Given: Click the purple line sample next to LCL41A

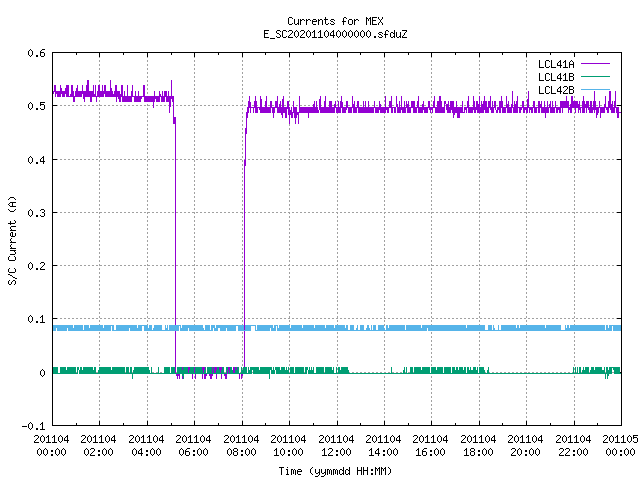Looking at the screenshot, I should [x=595, y=64].
